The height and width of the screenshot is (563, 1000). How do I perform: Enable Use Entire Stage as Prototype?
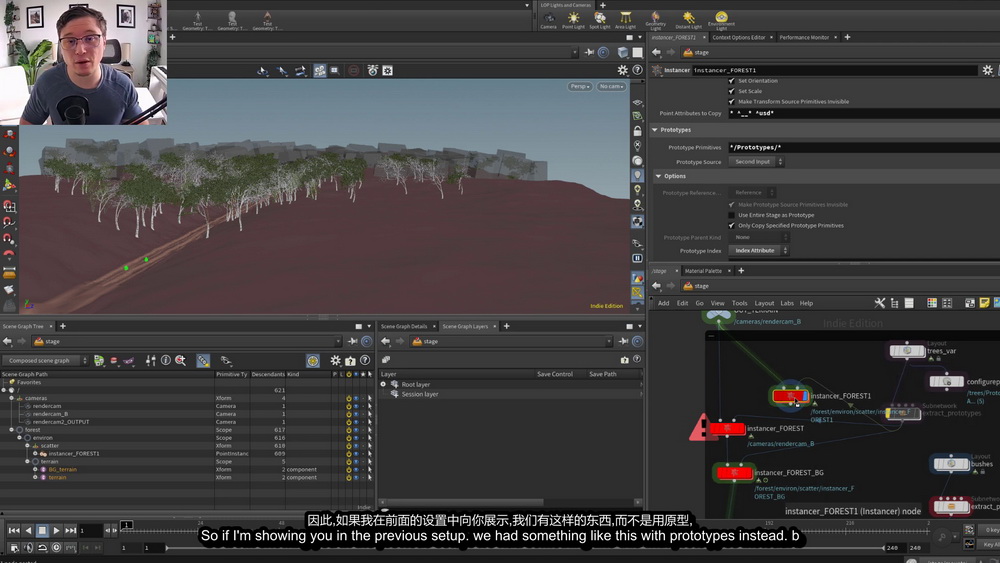point(732,215)
